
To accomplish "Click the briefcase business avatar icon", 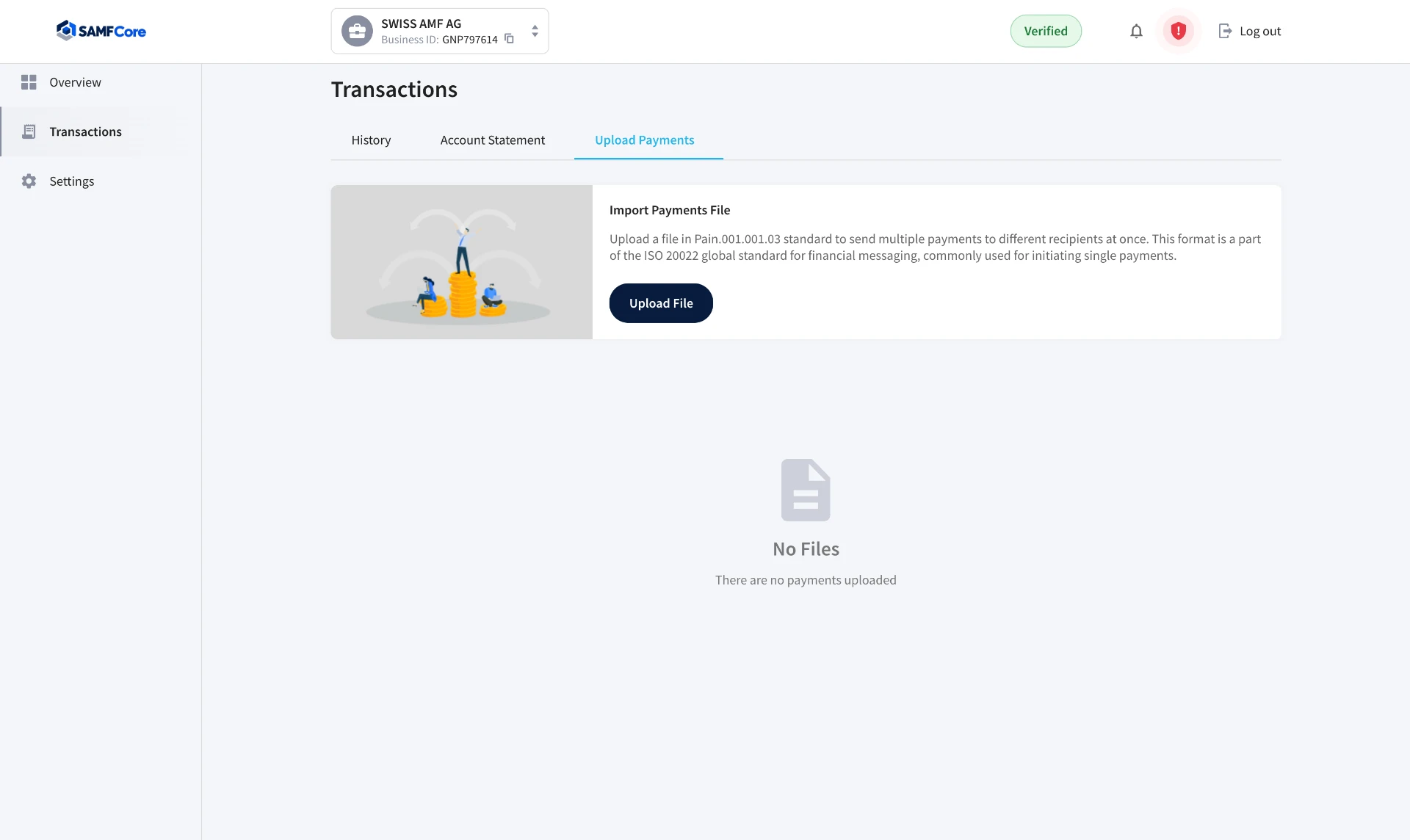I will tap(357, 31).
